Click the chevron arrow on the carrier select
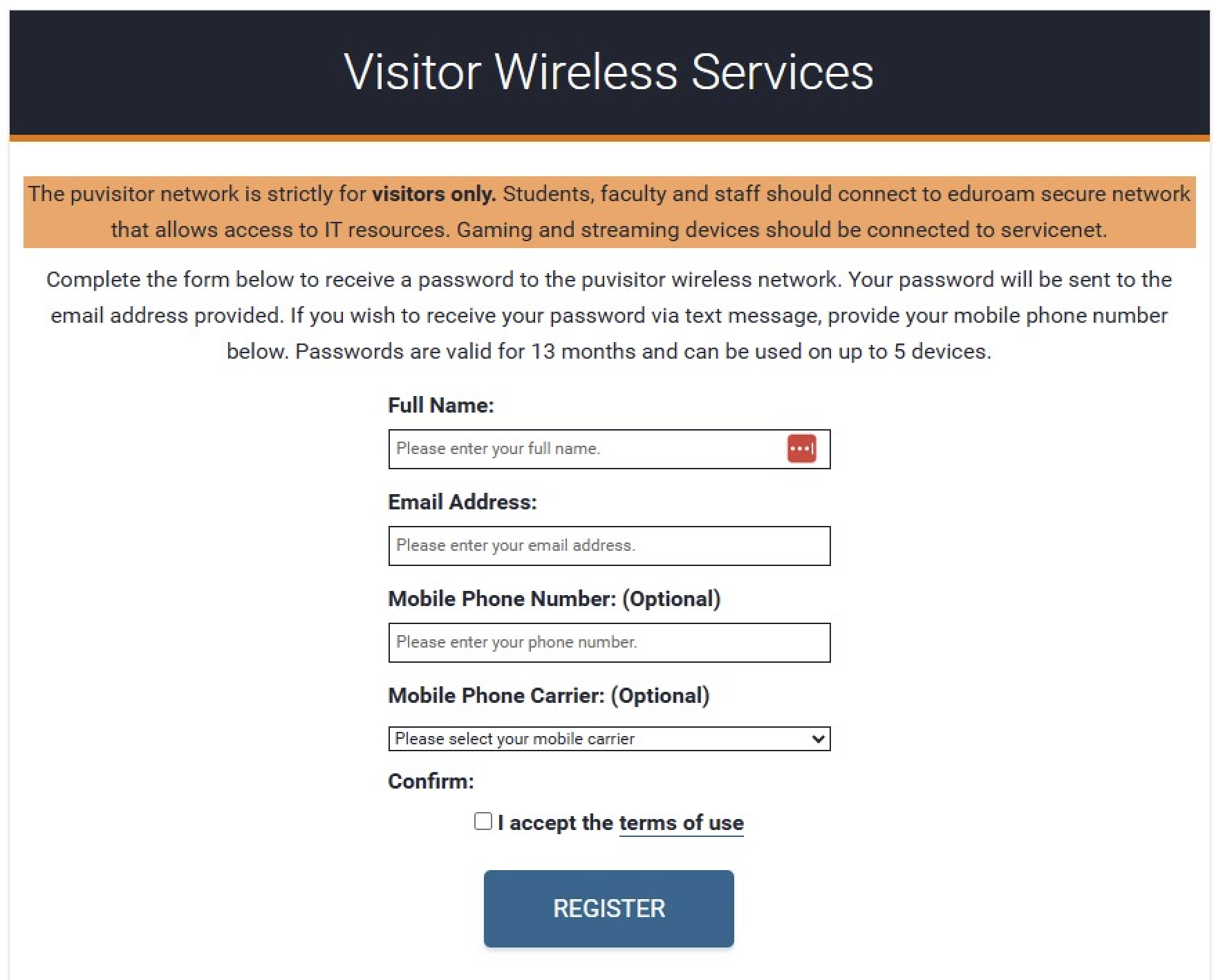The width and height of the screenshot is (1214, 980). pos(818,739)
